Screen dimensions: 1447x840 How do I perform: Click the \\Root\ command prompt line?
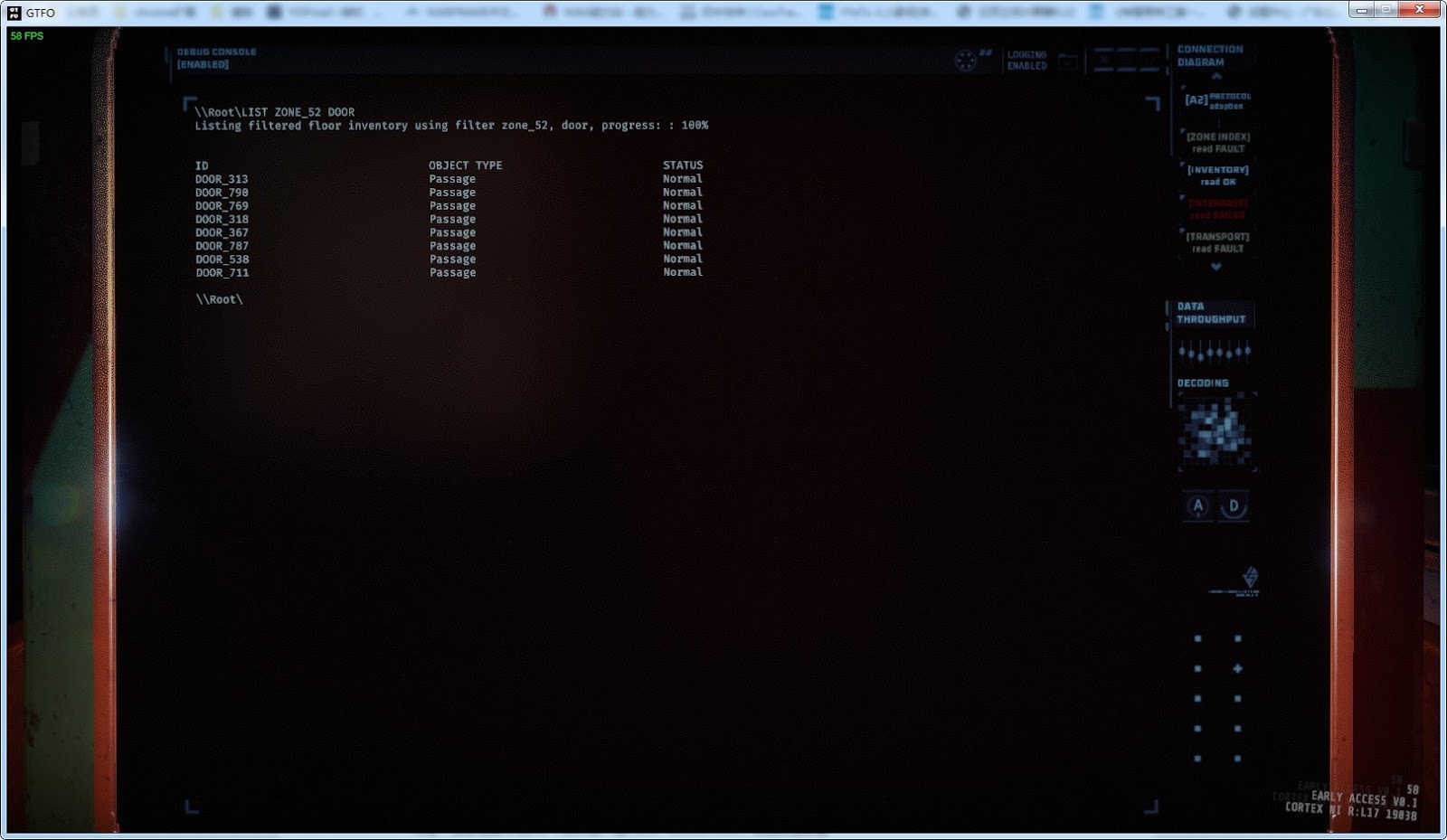click(x=220, y=299)
